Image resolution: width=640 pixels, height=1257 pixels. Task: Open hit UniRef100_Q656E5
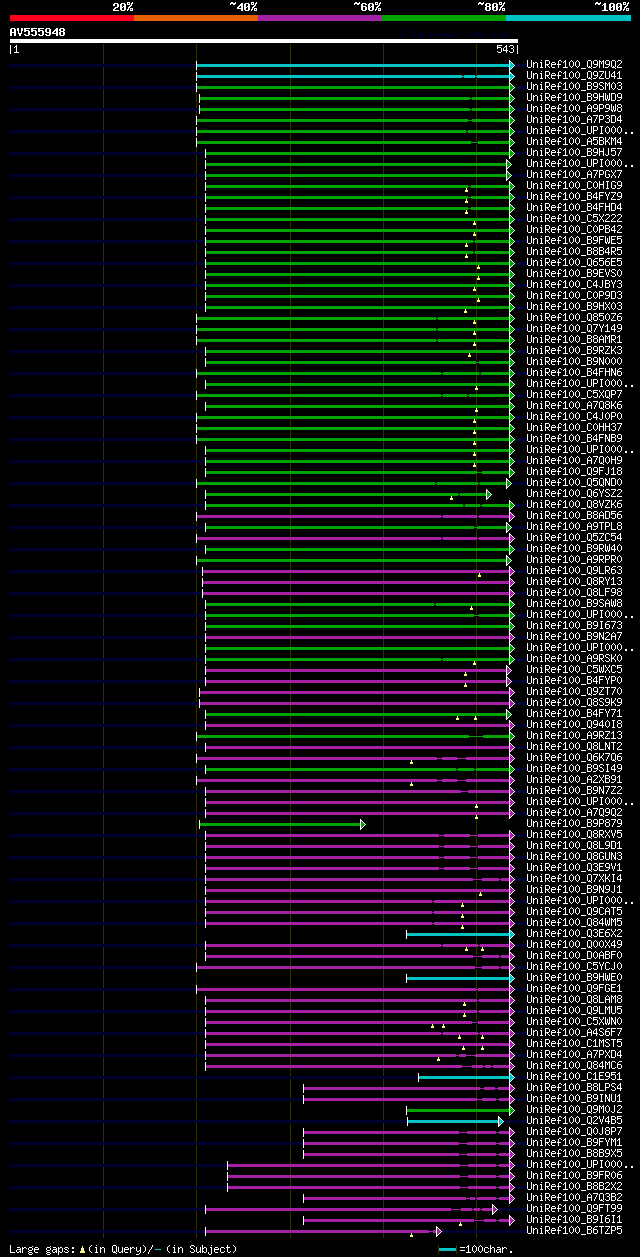[x=574, y=262]
